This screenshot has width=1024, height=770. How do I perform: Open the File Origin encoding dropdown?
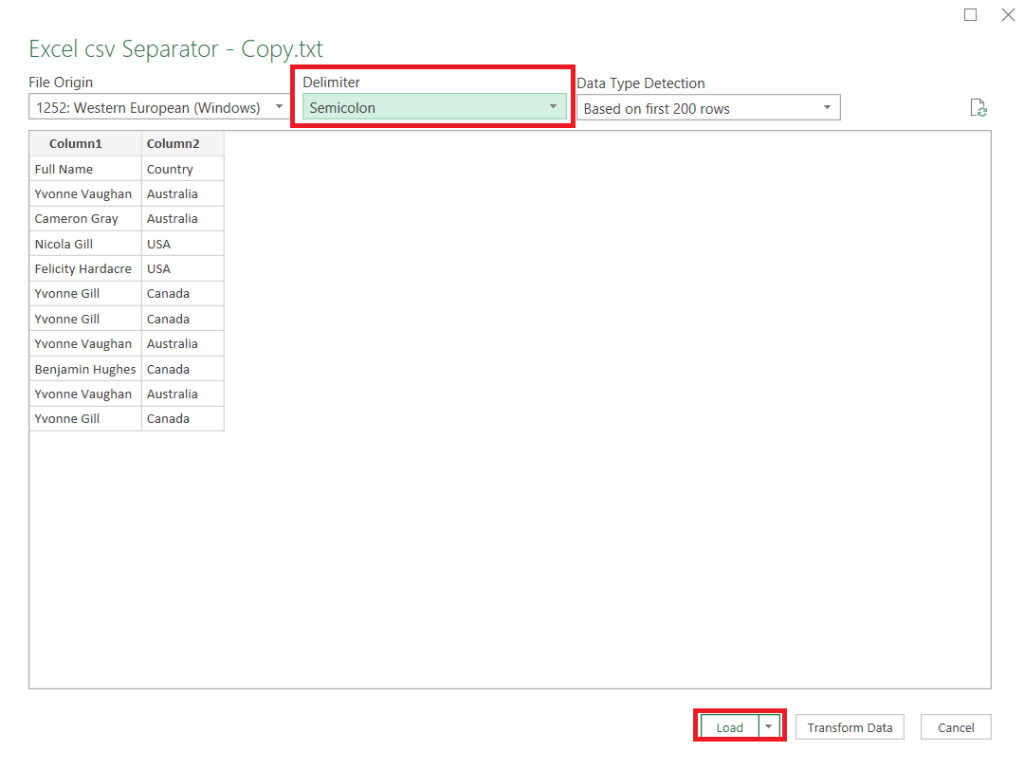point(279,107)
